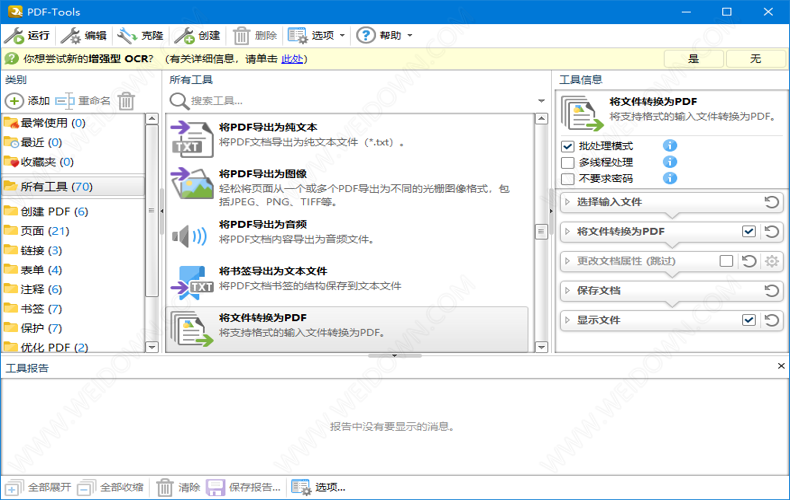Viewport: 790px width, 500px height.
Task: Click 选项... in report toolbar
Action: point(318,487)
